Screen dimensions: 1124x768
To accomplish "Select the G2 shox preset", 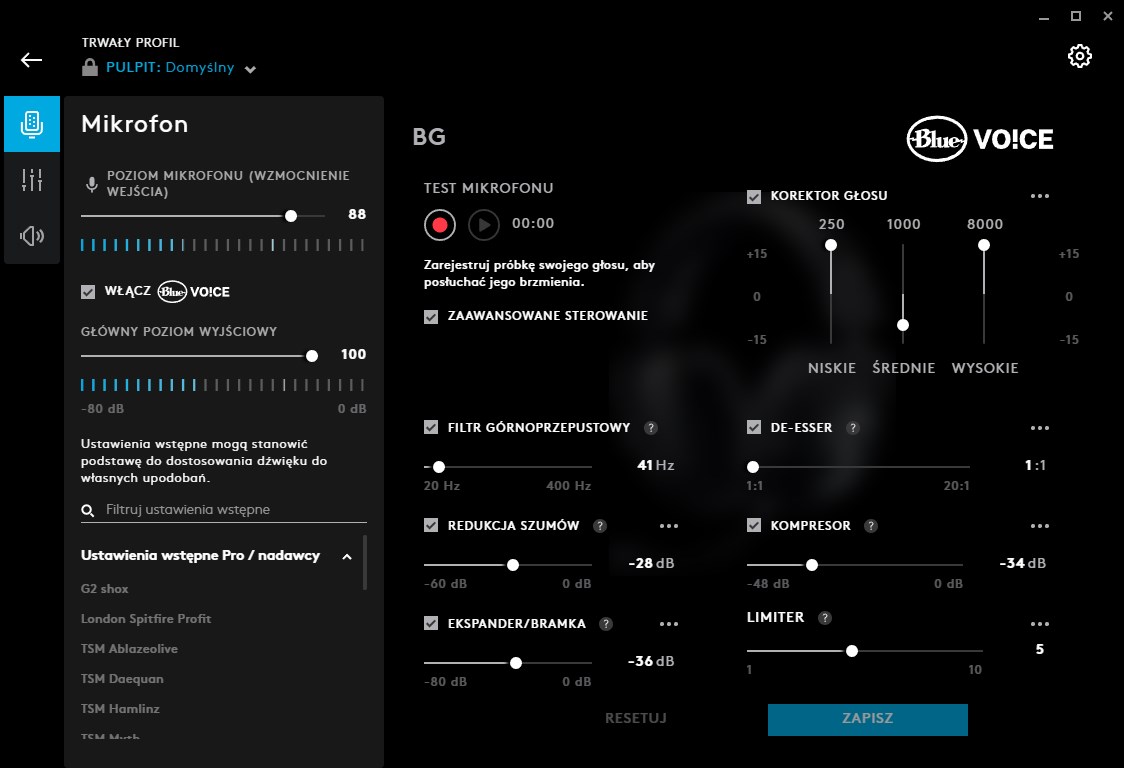I will point(105,589).
